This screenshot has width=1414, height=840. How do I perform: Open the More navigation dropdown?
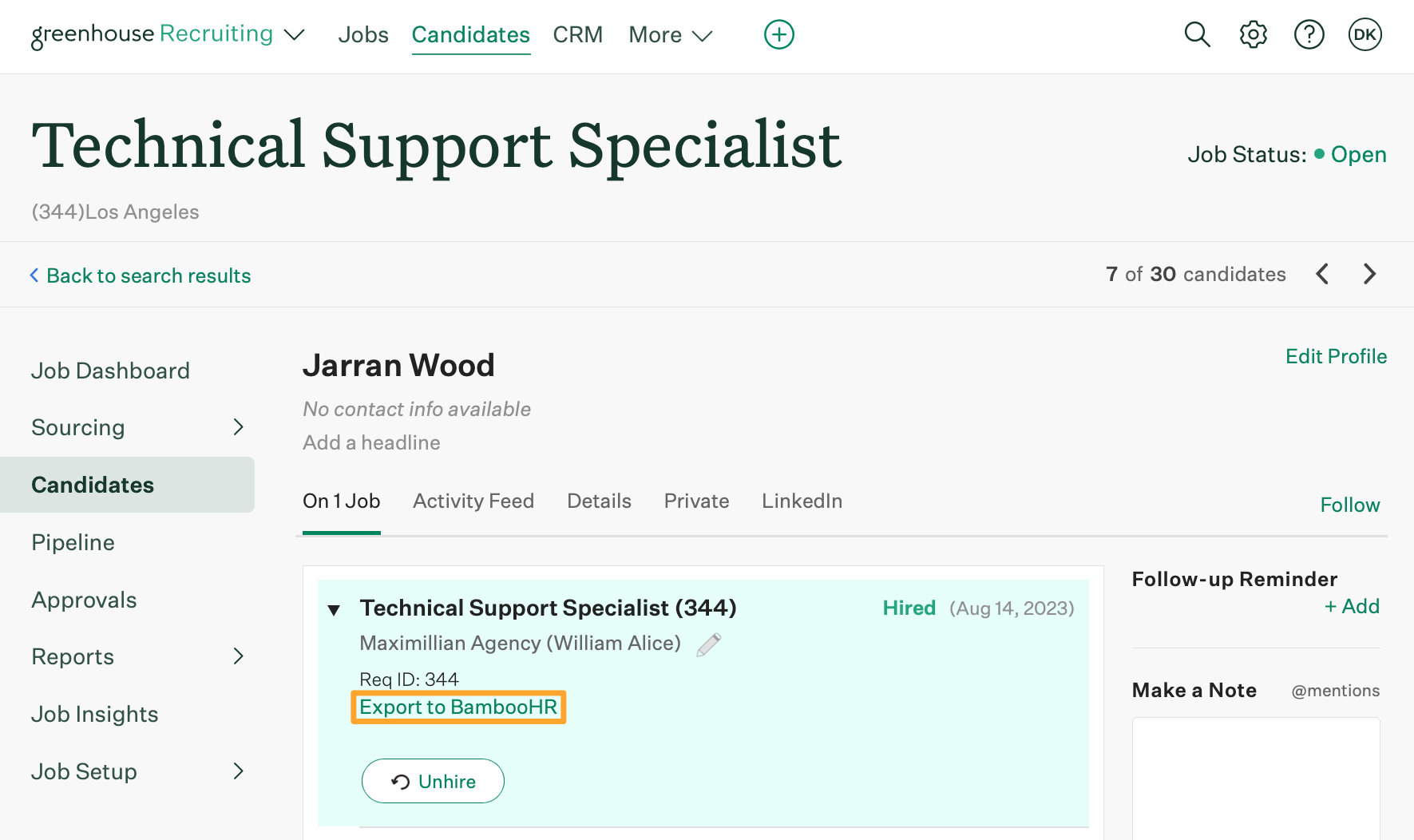tap(670, 35)
